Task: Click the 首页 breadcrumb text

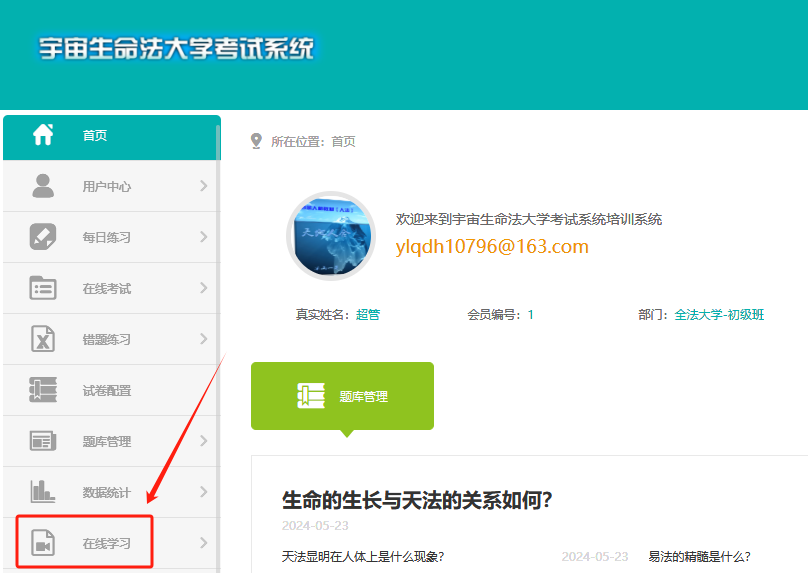Action: click(343, 141)
